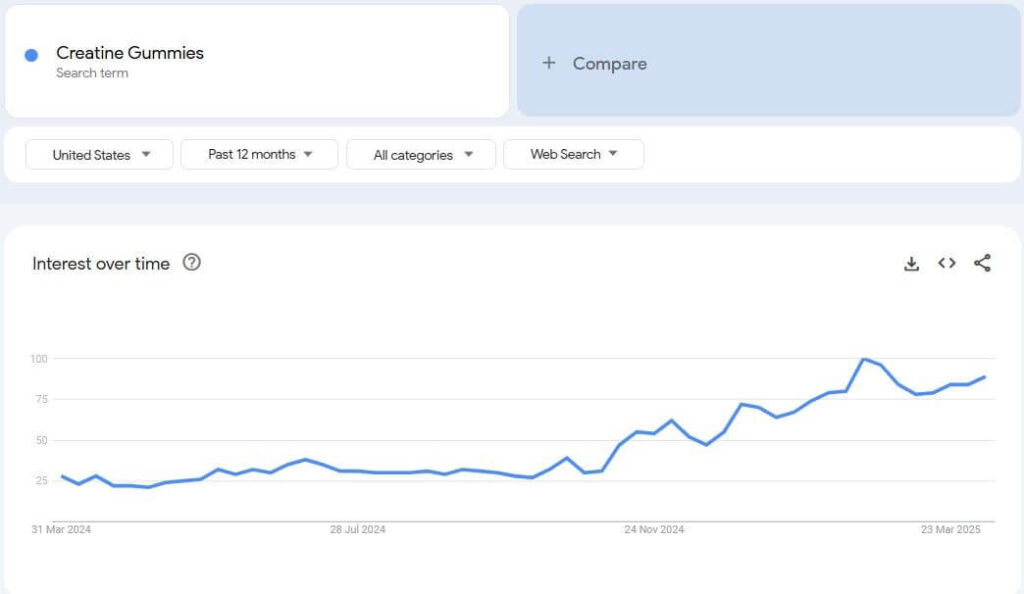1024x594 pixels.
Task: Click the plus icon beside Compare
Action: pyautogui.click(x=548, y=63)
